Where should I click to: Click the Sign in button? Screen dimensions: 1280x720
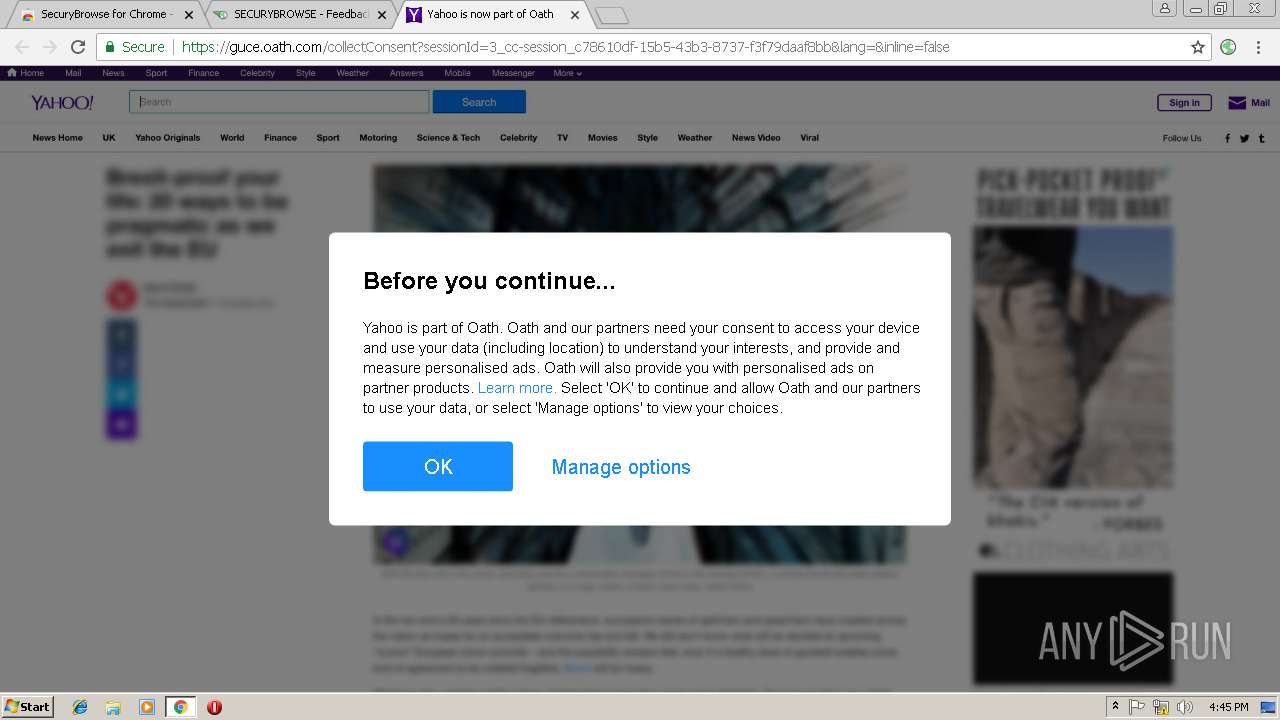pyautogui.click(x=1184, y=102)
